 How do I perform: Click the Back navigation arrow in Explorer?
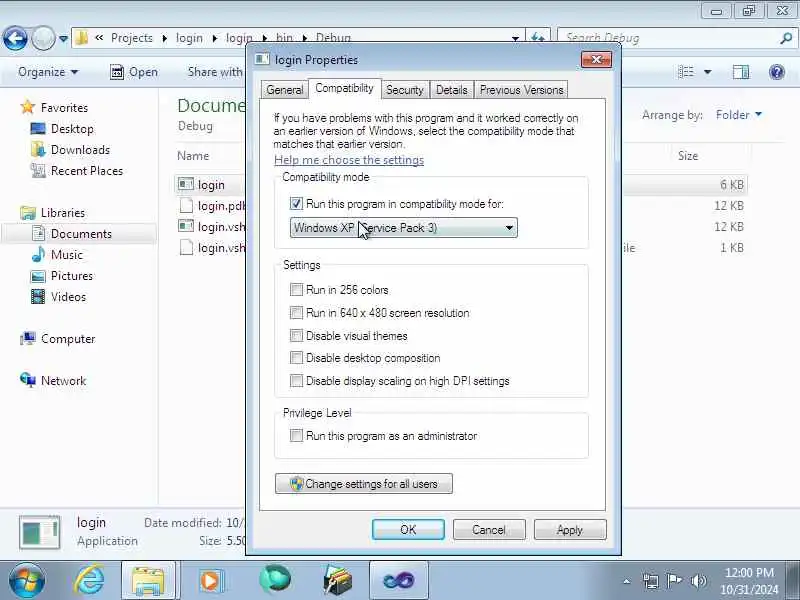pos(15,38)
